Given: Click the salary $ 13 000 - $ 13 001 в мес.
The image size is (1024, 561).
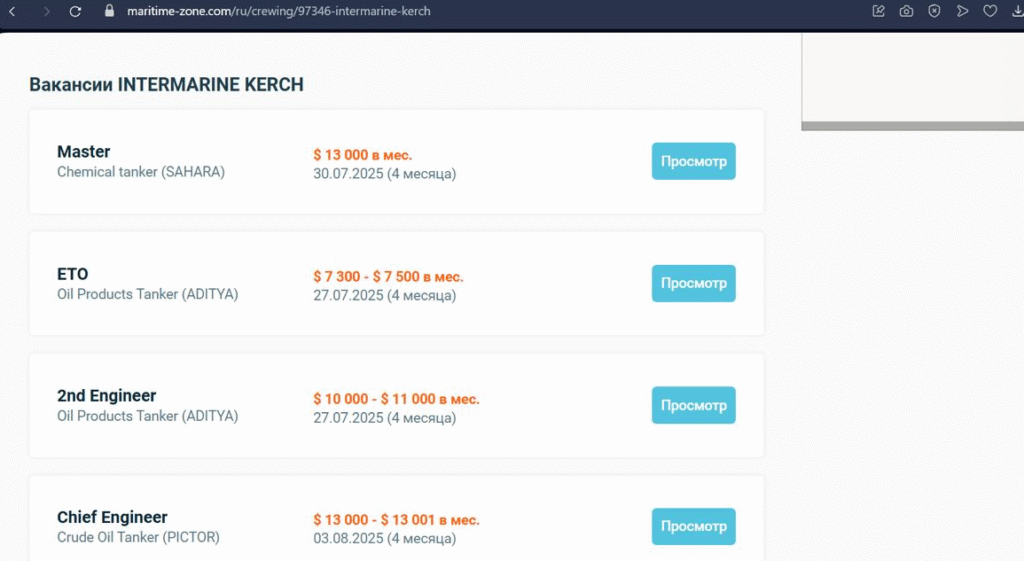Looking at the screenshot, I should point(396,520).
